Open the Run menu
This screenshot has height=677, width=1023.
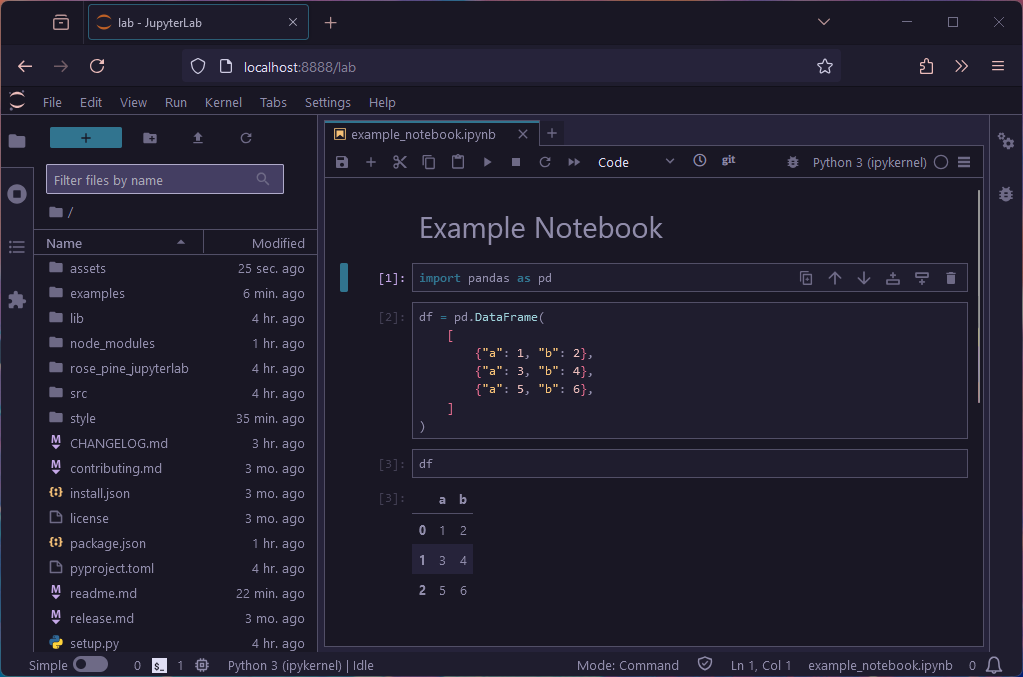tap(176, 102)
